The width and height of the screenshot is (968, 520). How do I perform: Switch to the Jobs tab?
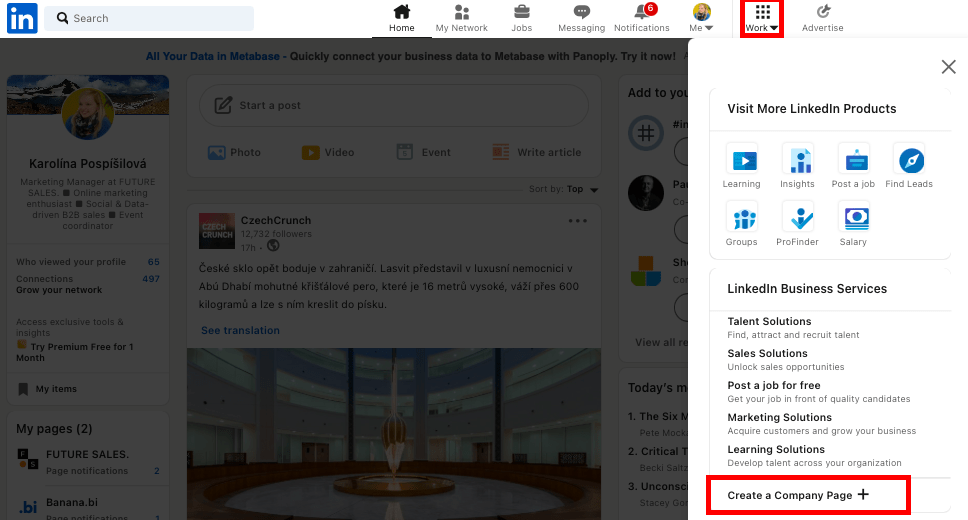coord(521,18)
